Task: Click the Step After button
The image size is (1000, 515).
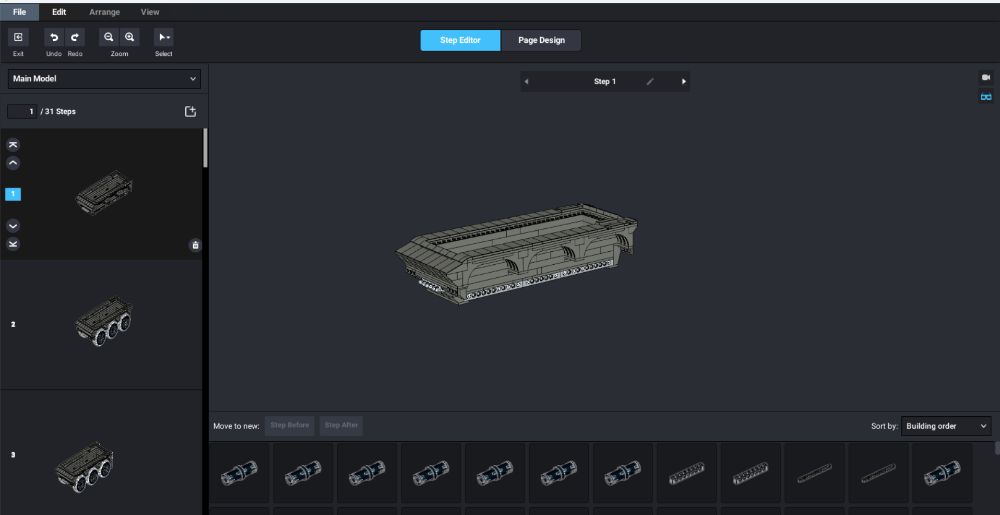Action: (x=341, y=425)
